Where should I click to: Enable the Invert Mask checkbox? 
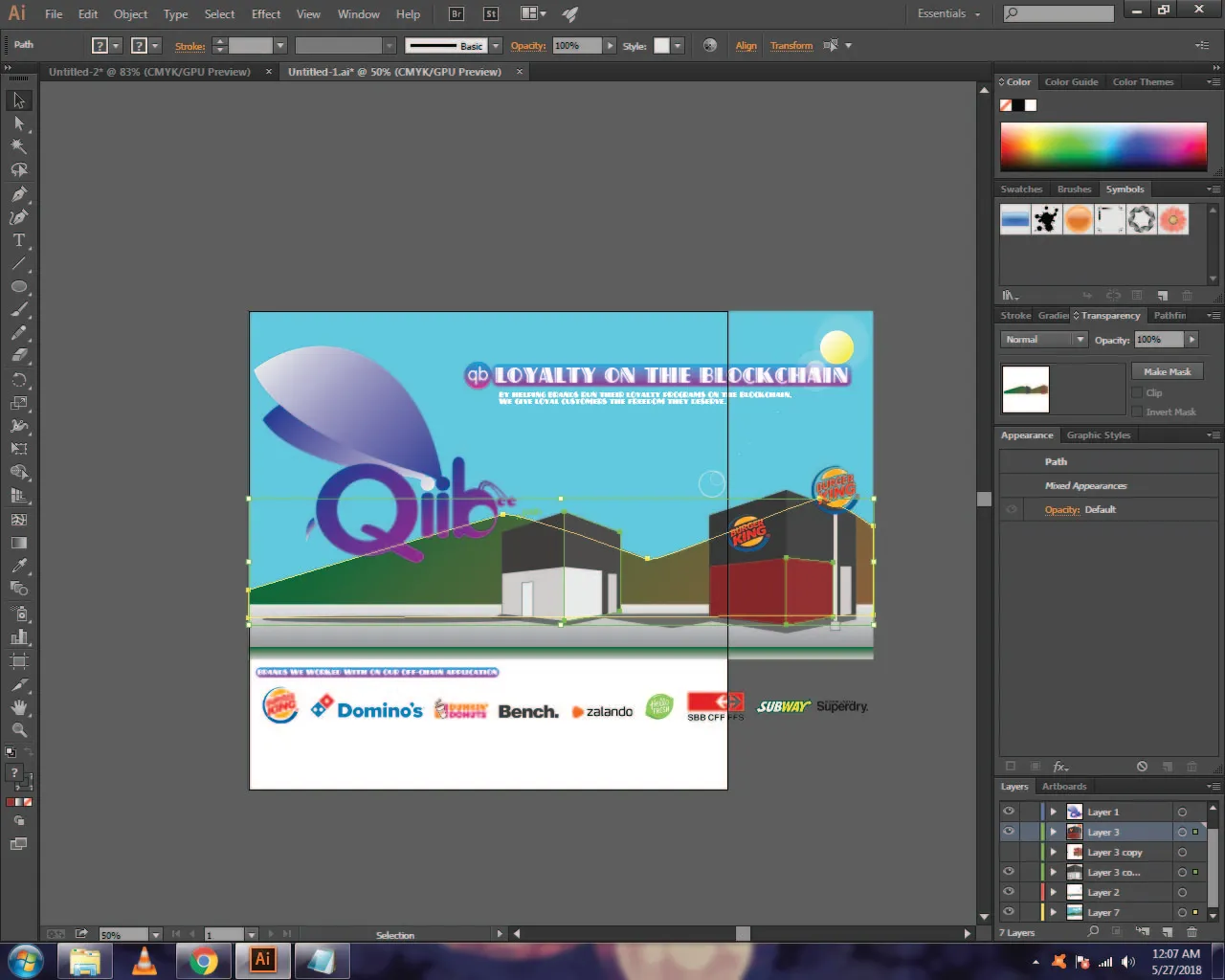point(1137,412)
